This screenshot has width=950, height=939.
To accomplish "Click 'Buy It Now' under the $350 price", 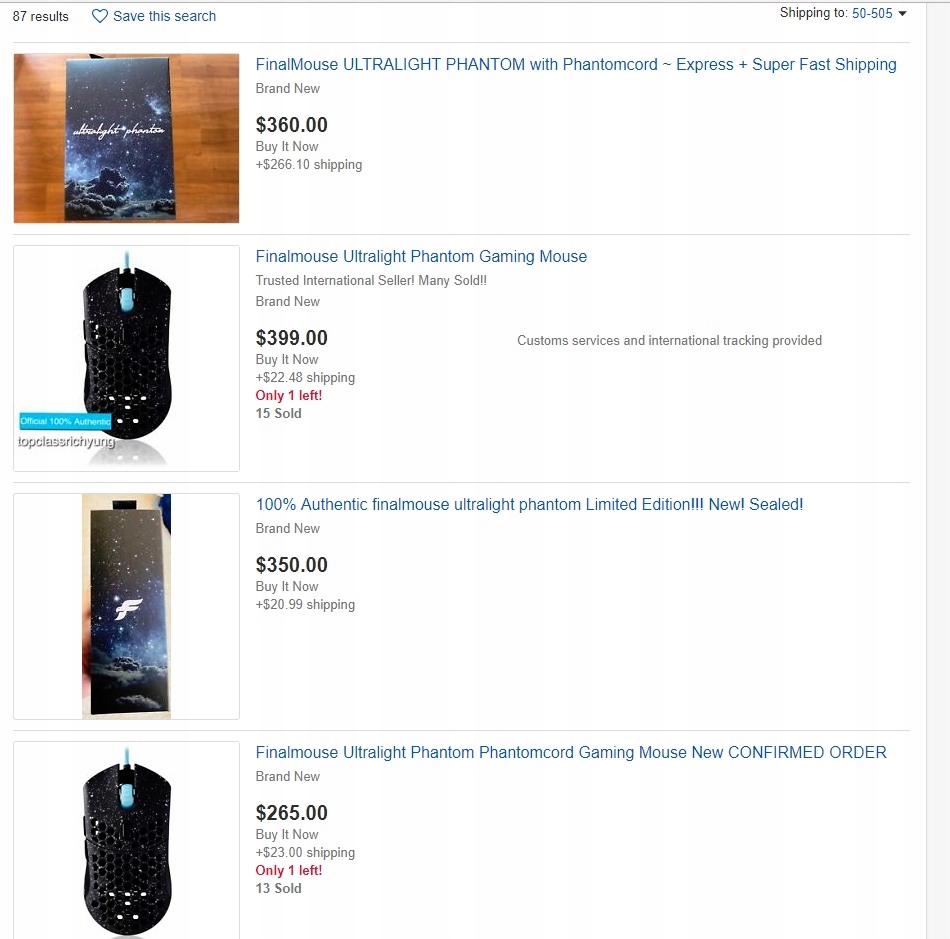I will pyautogui.click(x=287, y=586).
